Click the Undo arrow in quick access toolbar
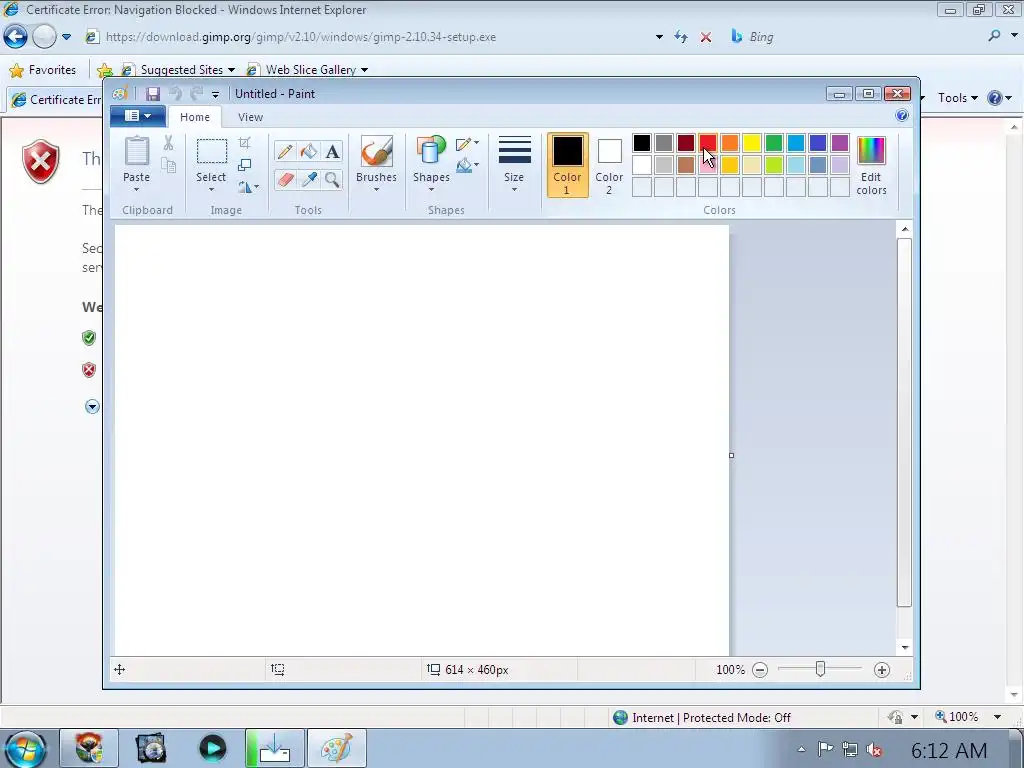This screenshot has height=768, width=1024. point(175,93)
